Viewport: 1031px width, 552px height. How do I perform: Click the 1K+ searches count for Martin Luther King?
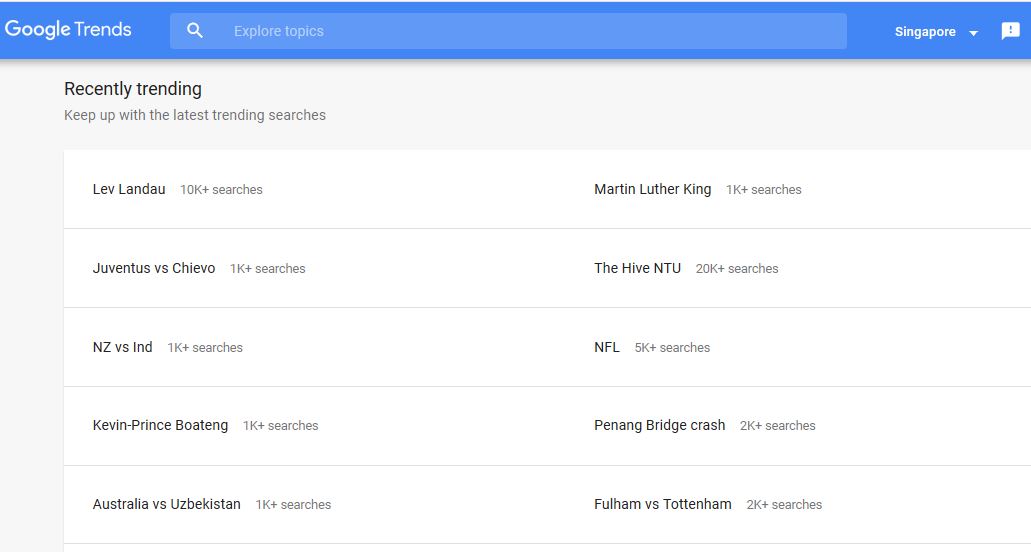(763, 190)
